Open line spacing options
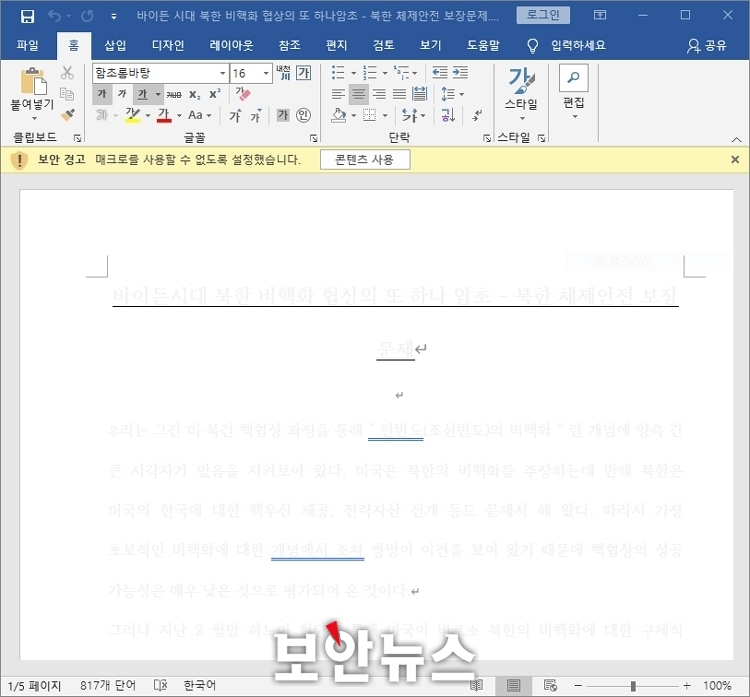 coord(452,94)
